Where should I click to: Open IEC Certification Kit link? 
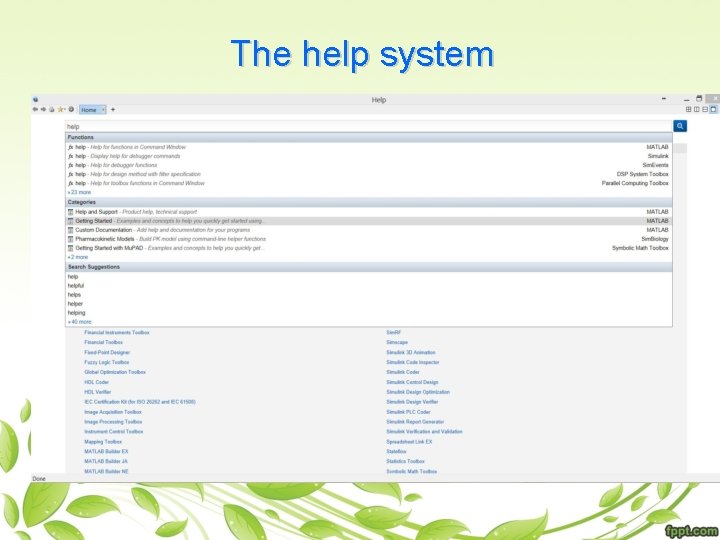140,402
